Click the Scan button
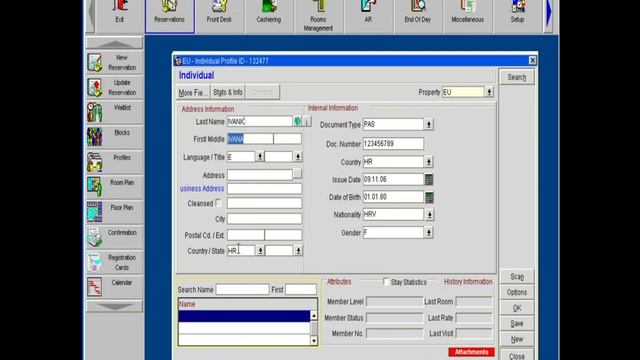 click(x=517, y=277)
